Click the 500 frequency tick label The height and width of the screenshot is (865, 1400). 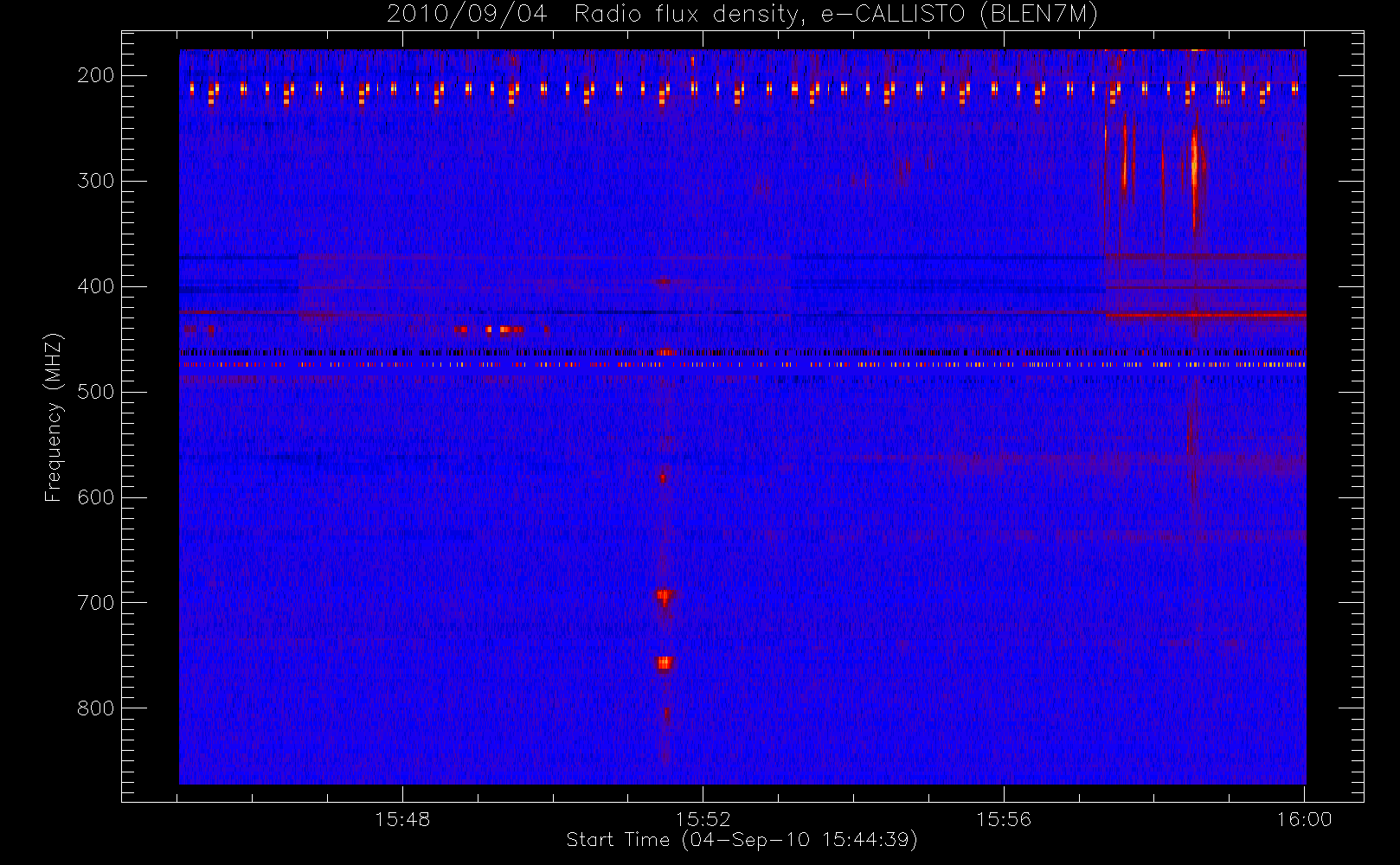click(96, 392)
